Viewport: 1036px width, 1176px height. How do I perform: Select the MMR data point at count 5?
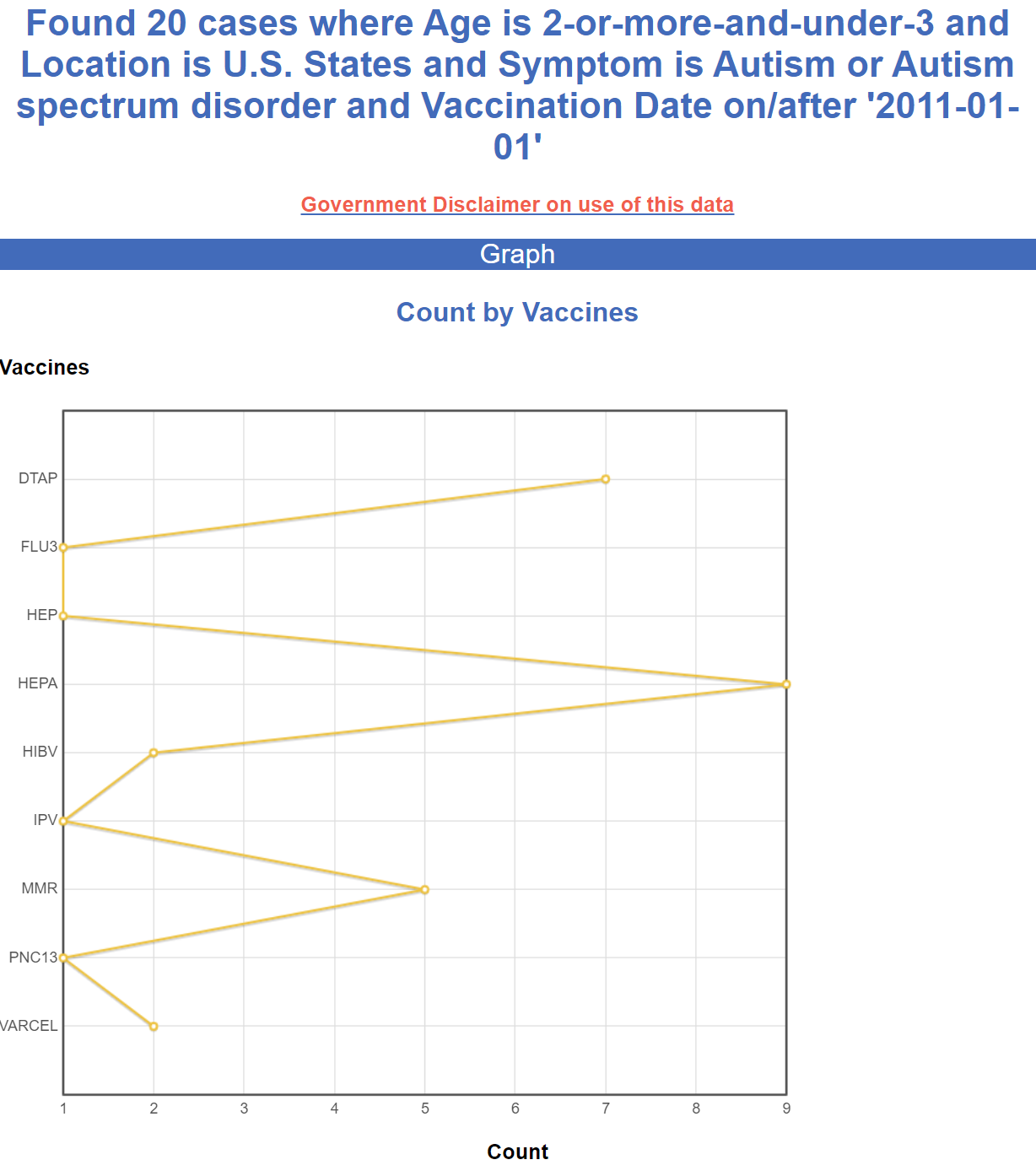click(x=424, y=889)
